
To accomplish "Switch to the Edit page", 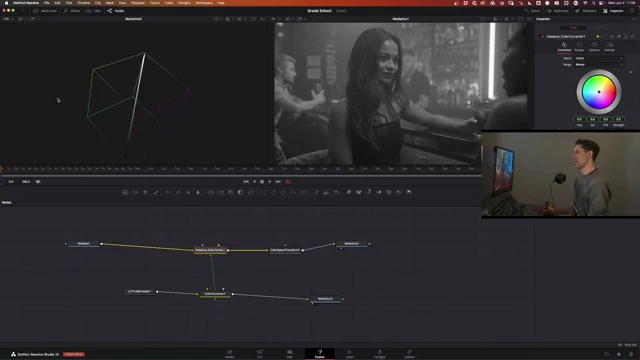I will tap(289, 354).
